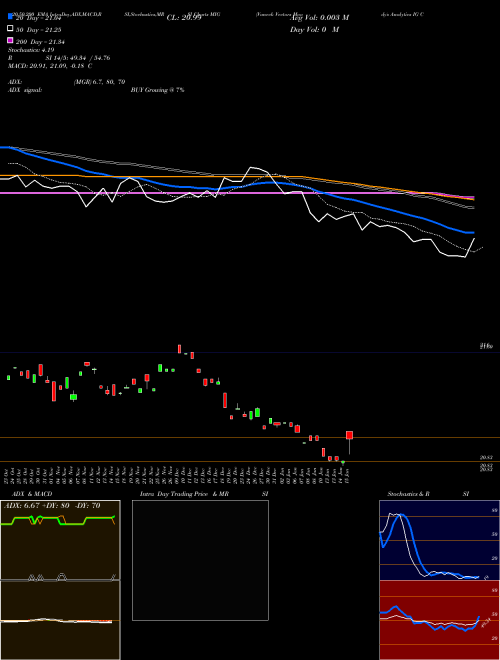The height and width of the screenshot is (660, 500).
Task: Click the '50 Day - 21.25' legend text
Action: 39,30
